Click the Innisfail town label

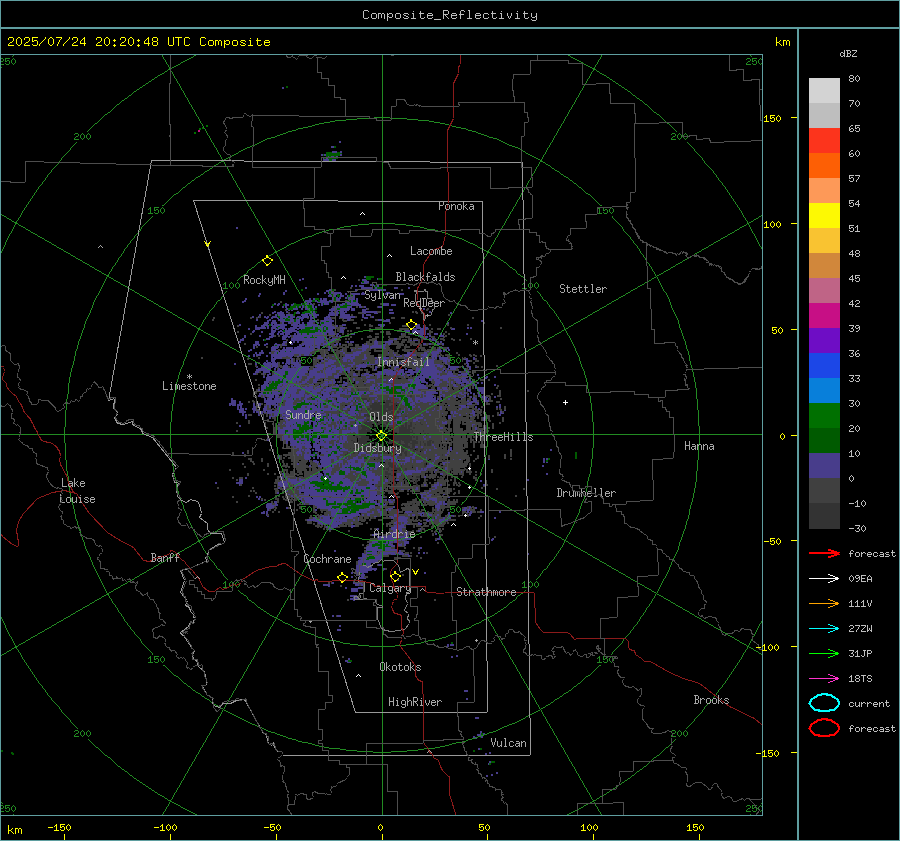(403, 362)
